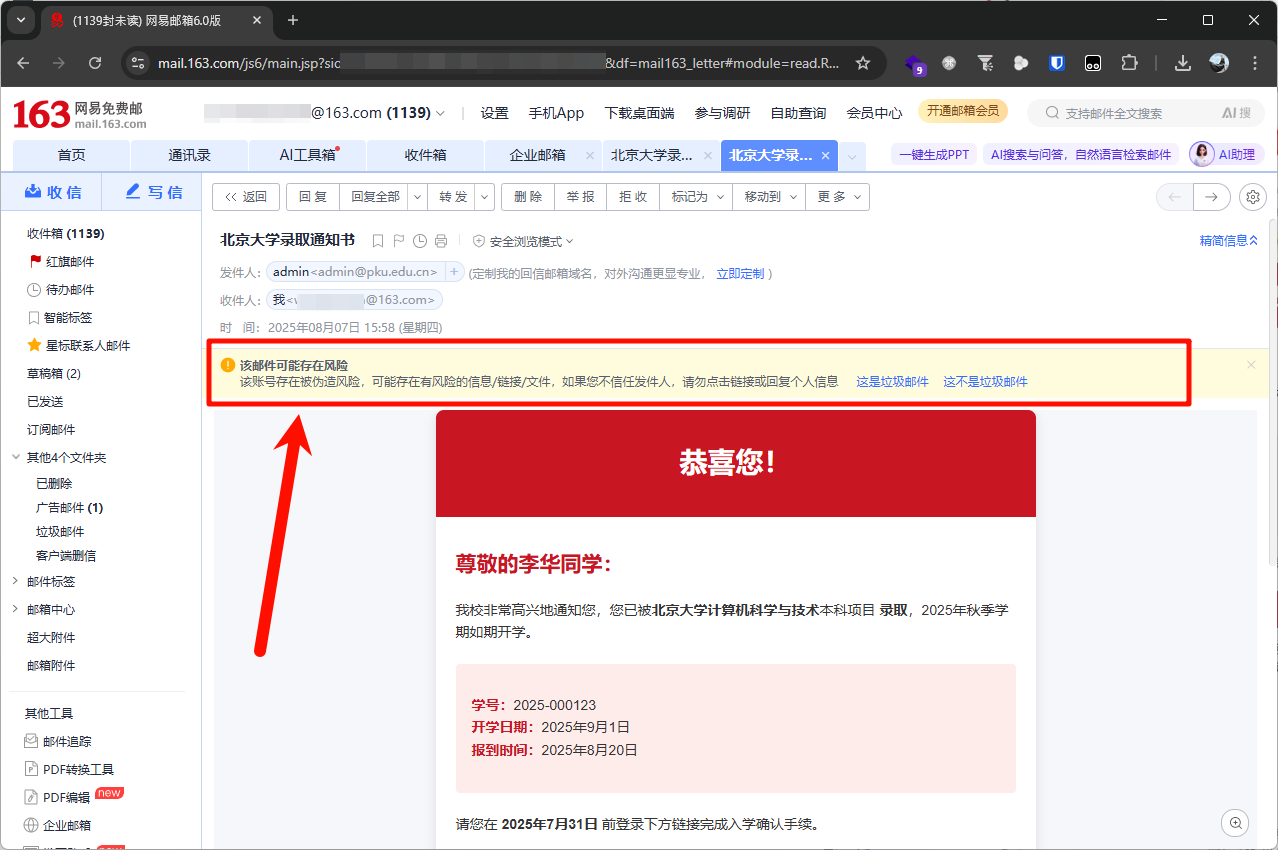1278x850 pixels.
Task: Open Chrome three-dot menu
Action: point(1255,63)
